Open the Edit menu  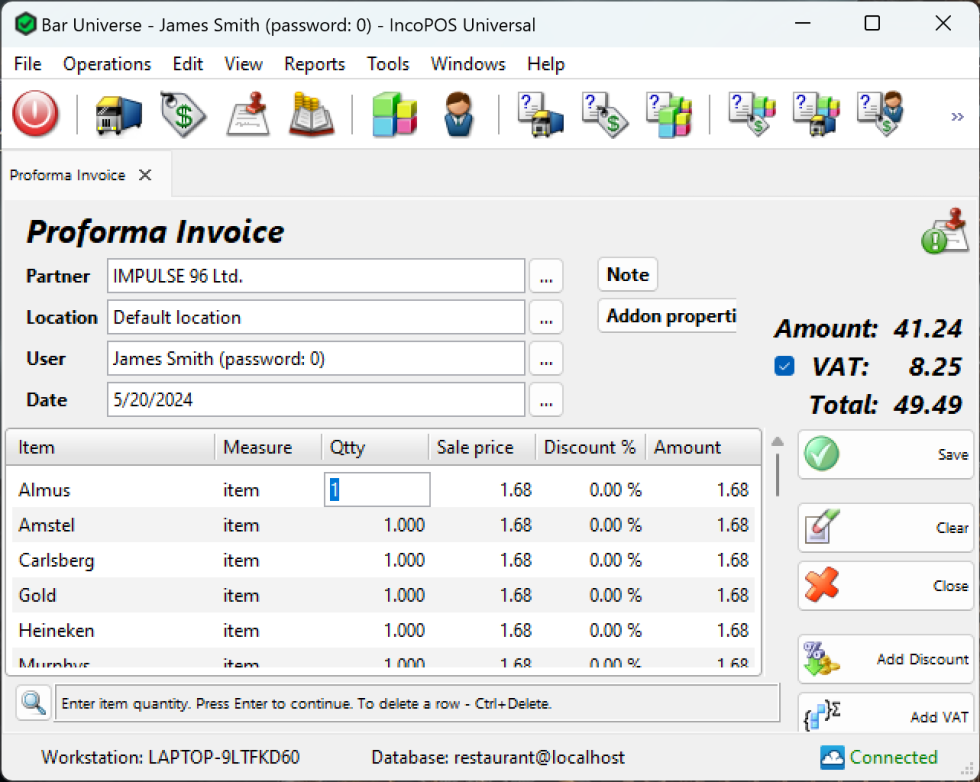188,64
